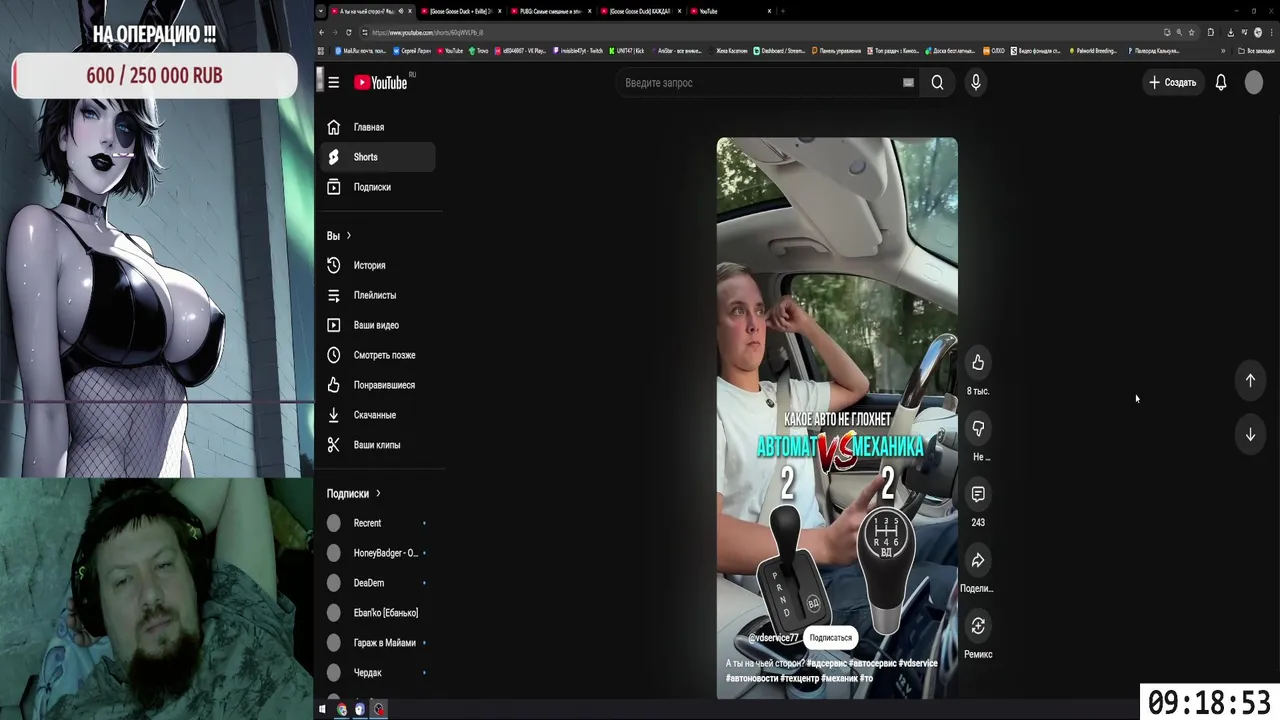Open Palworld Breeding bookmark
The width and height of the screenshot is (1280, 720).
(x=1093, y=51)
